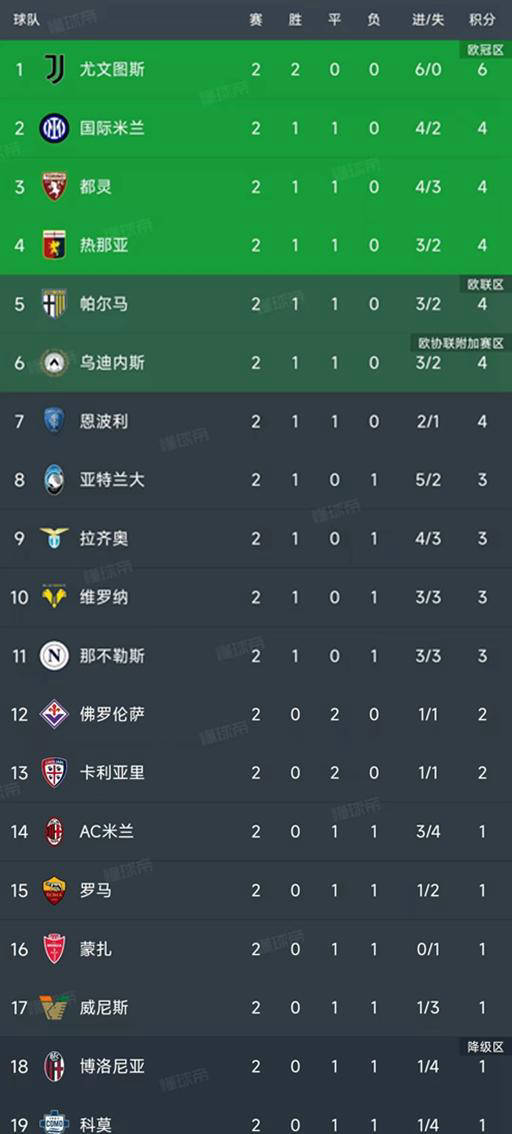Select team name 维罗纳
Screen dimensions: 512x1134
(x=103, y=597)
